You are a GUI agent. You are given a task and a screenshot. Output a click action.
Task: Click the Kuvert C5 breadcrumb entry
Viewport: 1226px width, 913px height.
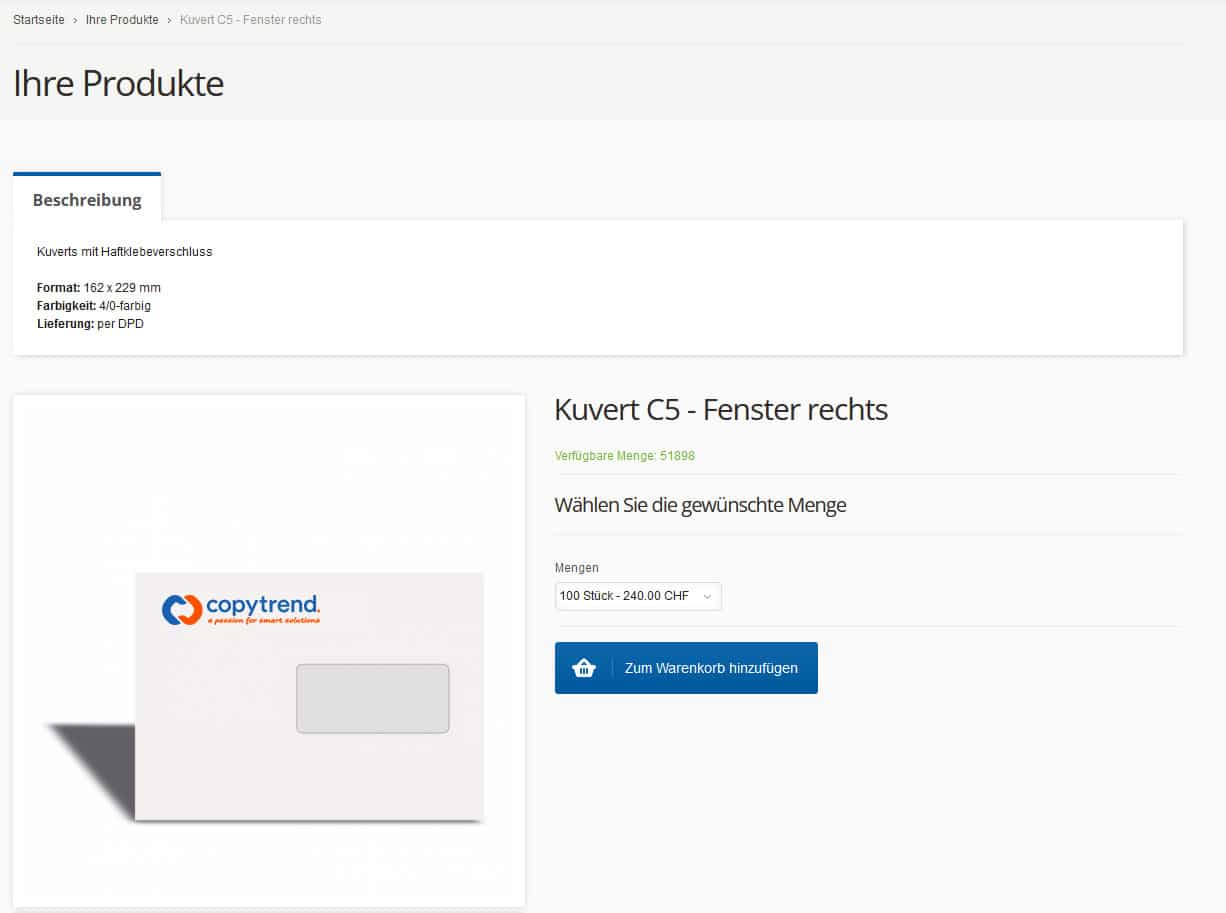tap(250, 20)
